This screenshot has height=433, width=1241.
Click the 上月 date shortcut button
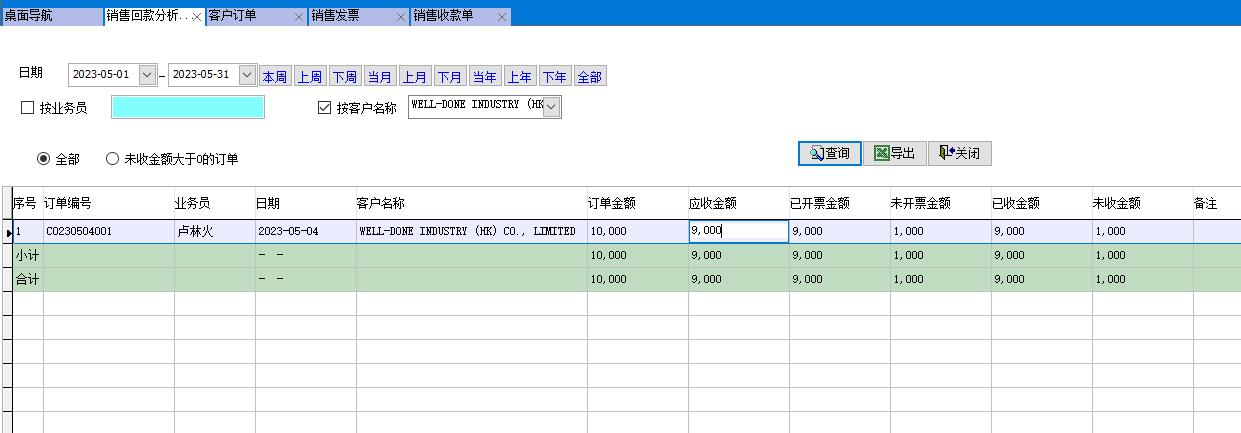click(414, 77)
